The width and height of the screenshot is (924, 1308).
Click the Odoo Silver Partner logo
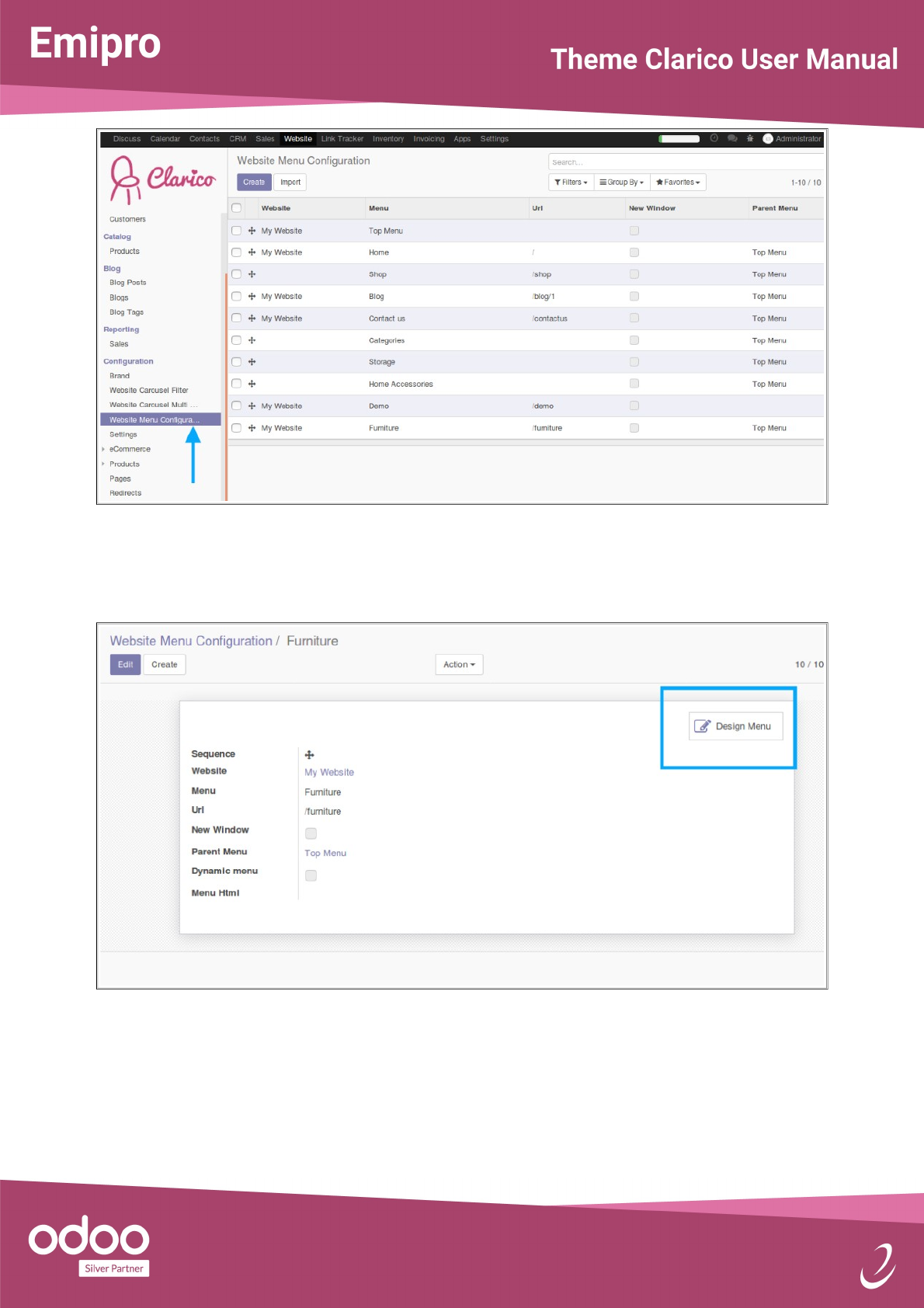pos(89,1246)
